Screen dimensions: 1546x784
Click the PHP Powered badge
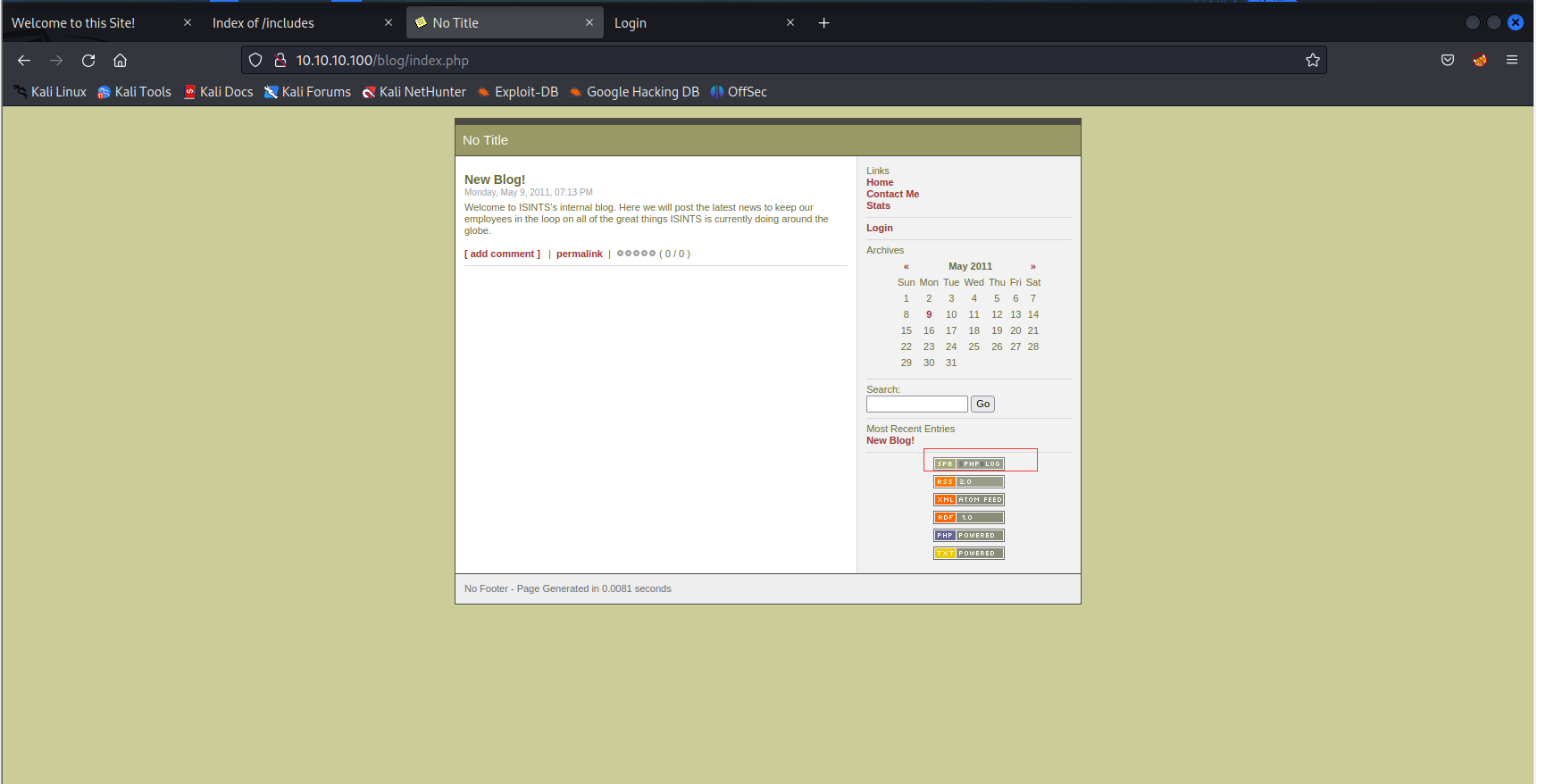(x=969, y=536)
